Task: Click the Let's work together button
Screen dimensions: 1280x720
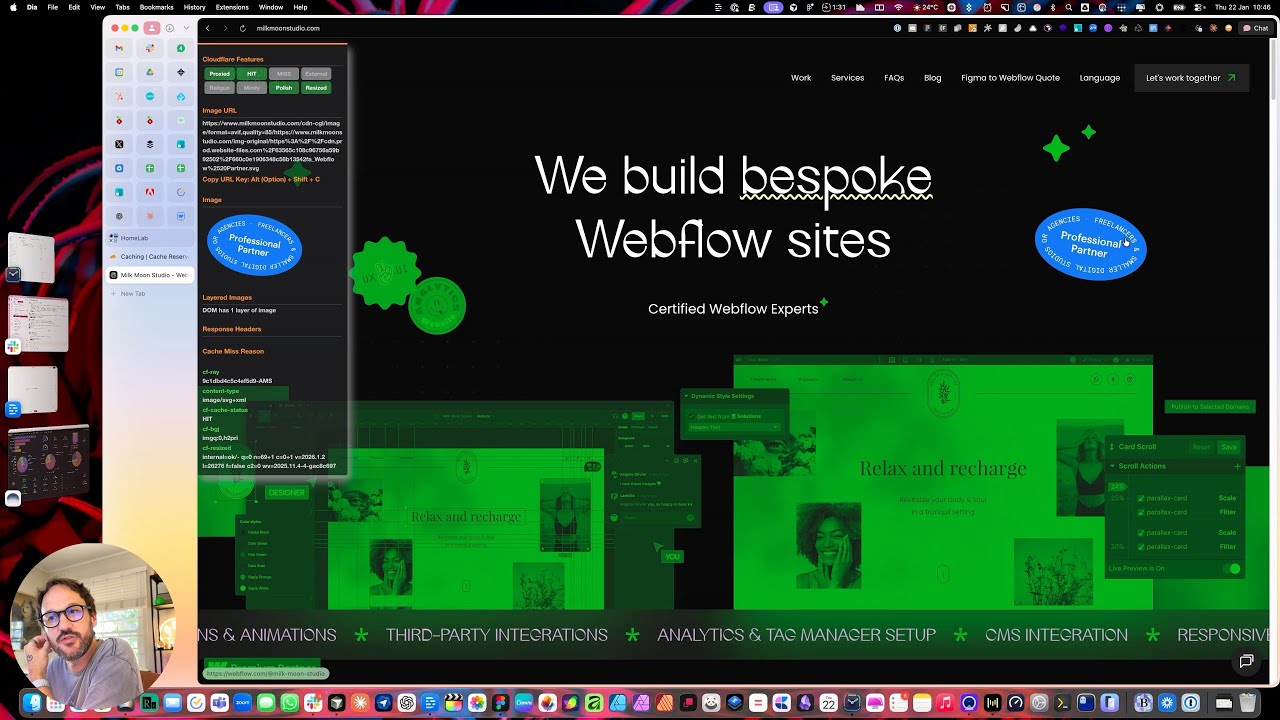Action: [1191, 78]
